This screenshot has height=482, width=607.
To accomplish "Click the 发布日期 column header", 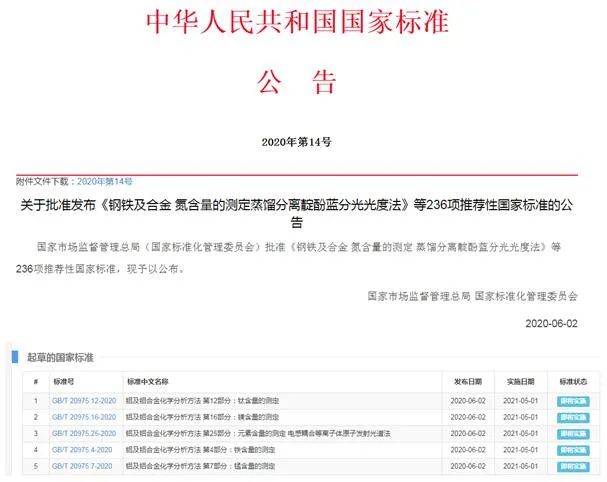I will pos(468,382).
